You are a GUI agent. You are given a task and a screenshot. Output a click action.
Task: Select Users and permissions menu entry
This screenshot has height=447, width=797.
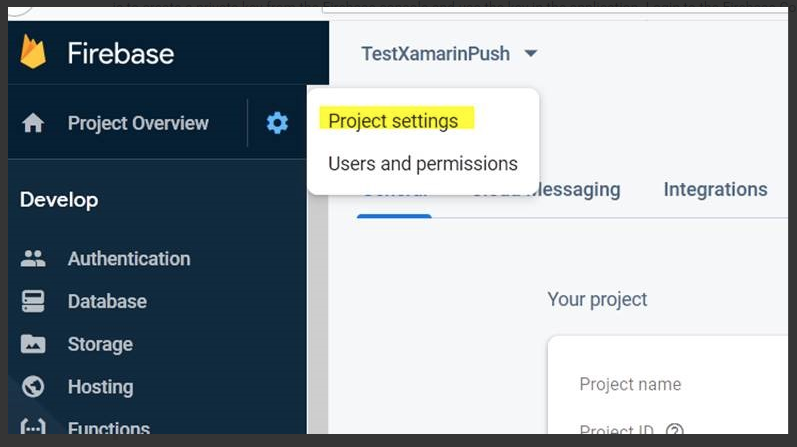tap(423, 164)
